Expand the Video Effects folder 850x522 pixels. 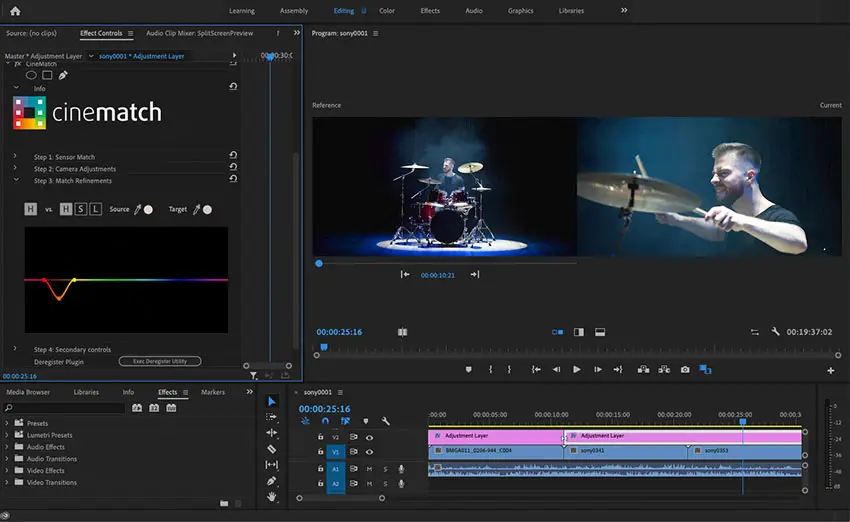coord(7,471)
